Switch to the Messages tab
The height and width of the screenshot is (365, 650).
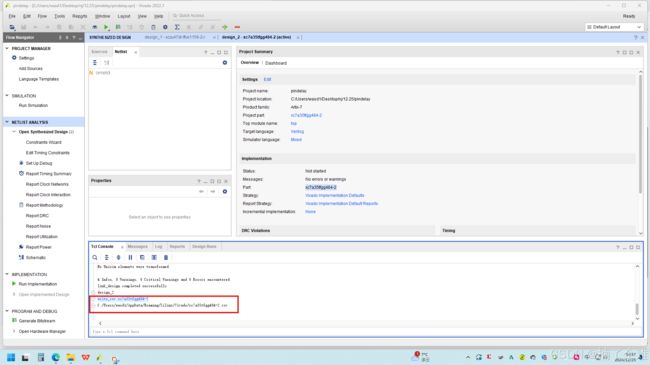point(137,246)
